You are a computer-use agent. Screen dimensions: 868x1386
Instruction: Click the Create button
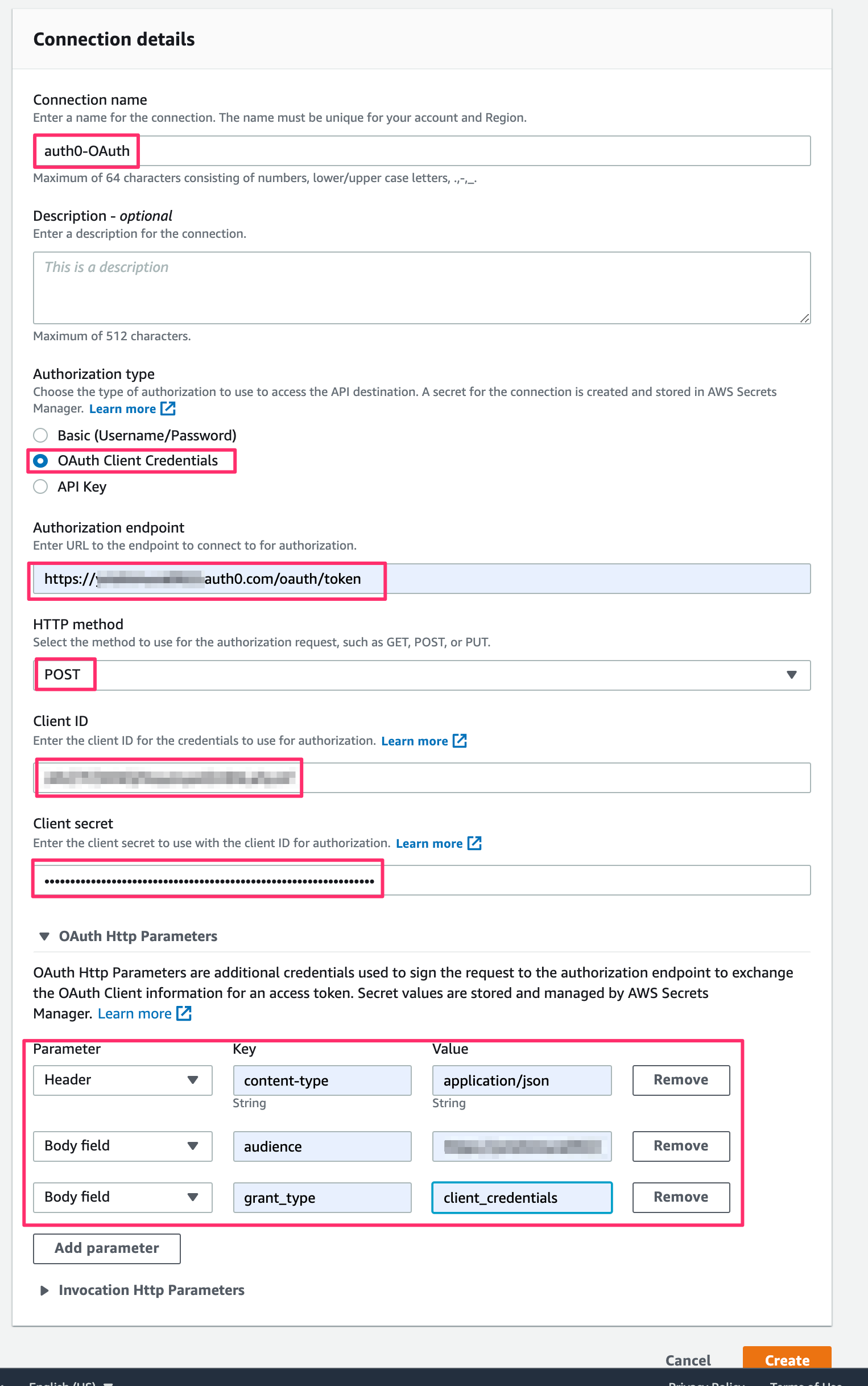[x=787, y=1360]
